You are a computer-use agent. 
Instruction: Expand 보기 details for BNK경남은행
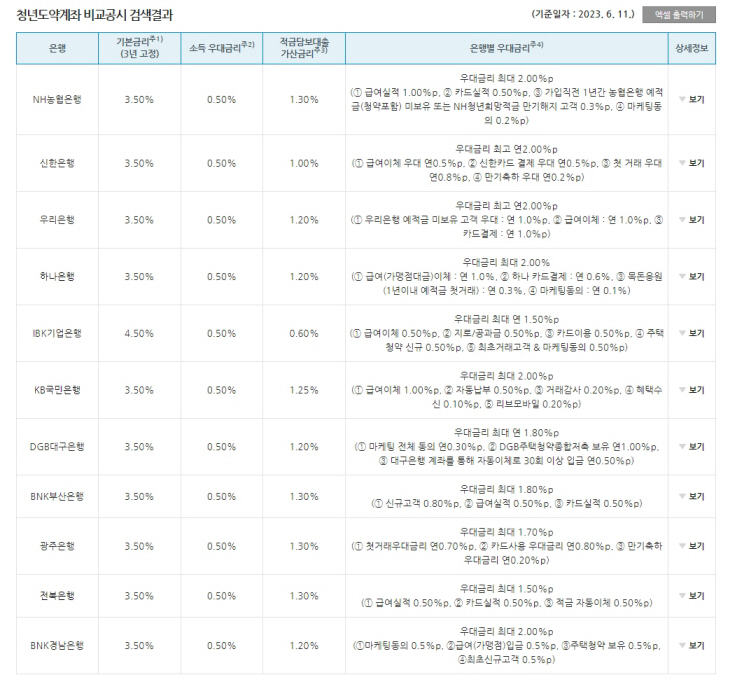[692, 645]
